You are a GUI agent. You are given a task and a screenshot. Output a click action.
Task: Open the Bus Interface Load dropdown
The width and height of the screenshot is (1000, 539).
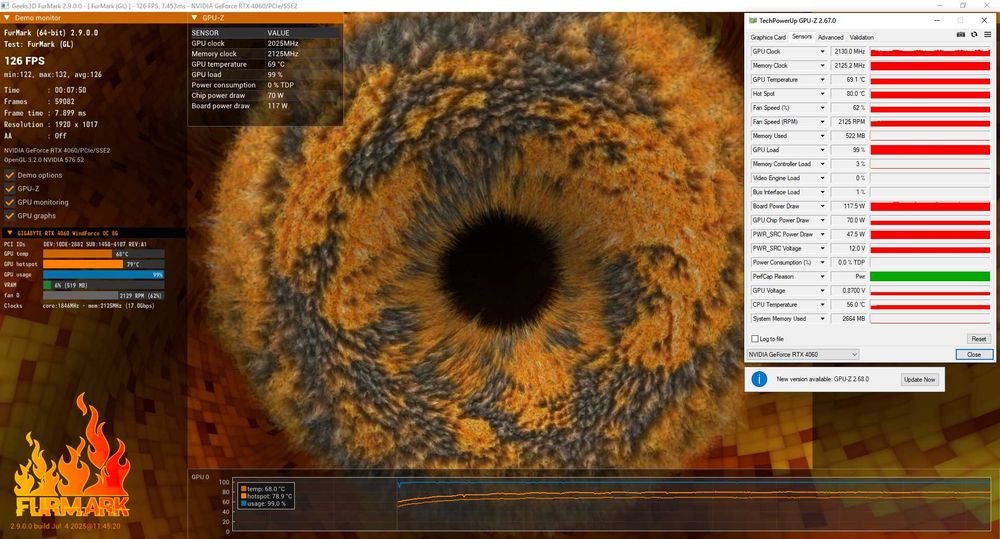point(822,192)
